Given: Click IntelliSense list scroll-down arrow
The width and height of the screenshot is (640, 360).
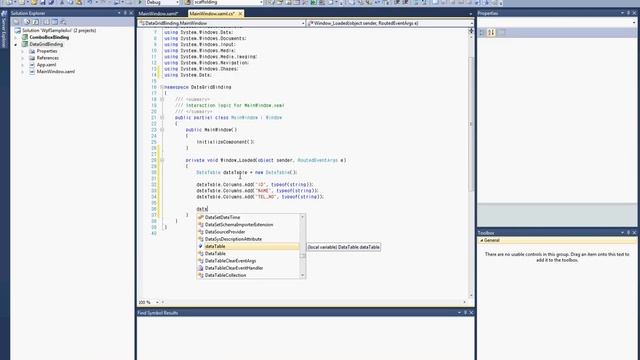Looking at the screenshot, I should click(x=302, y=276).
